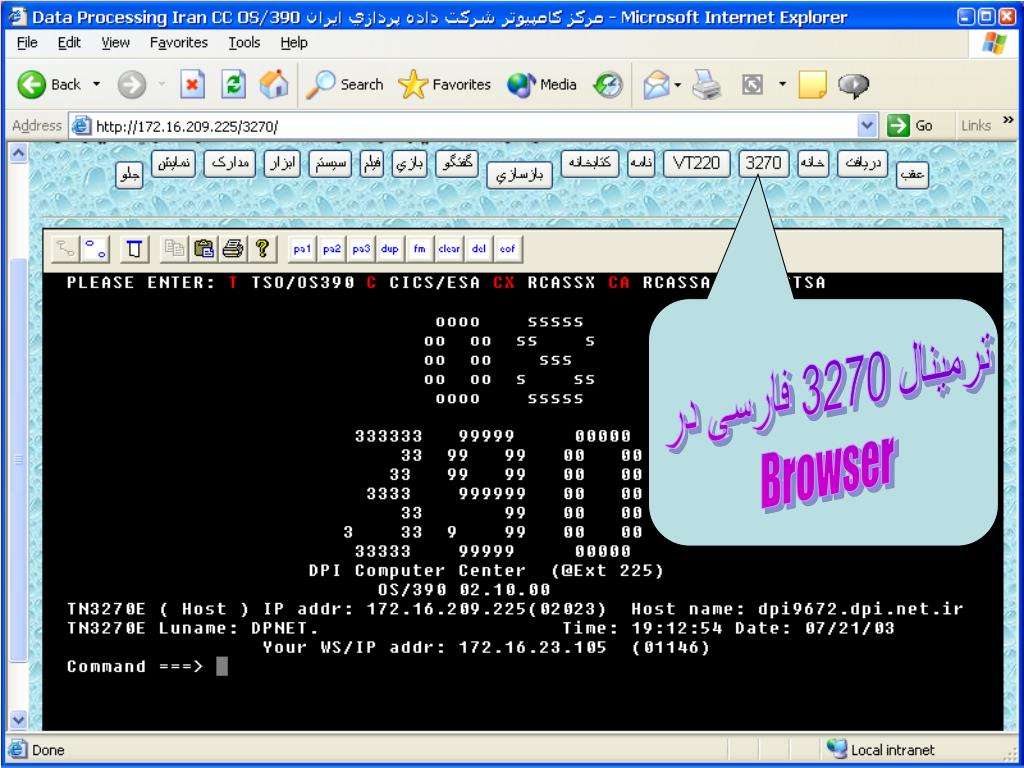Open the Media pane button

541,84
